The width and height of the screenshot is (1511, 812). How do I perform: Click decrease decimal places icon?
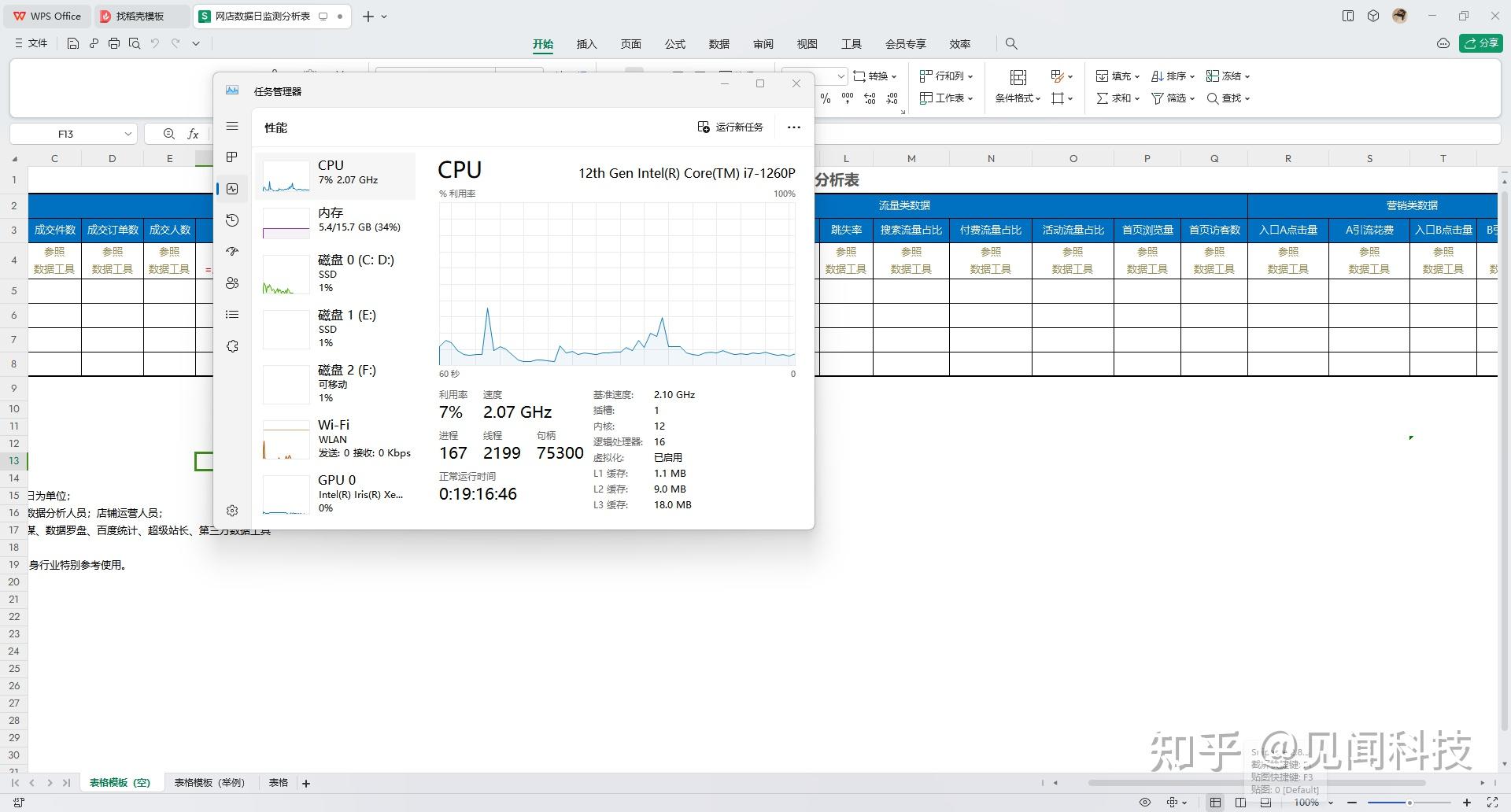(x=892, y=98)
